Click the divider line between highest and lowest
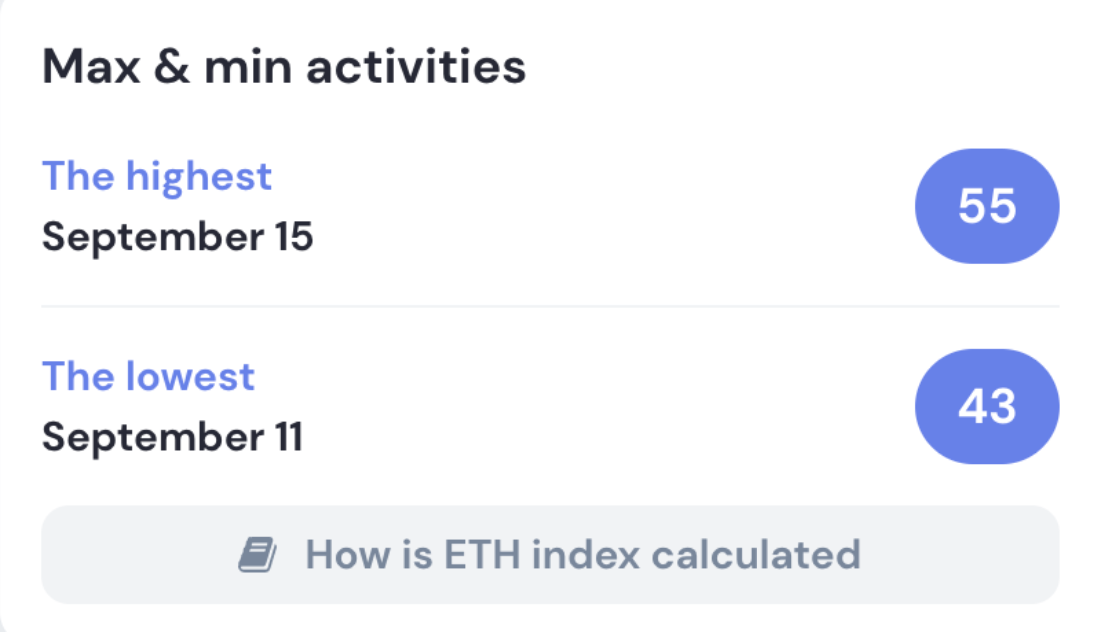The image size is (1094, 632). [550, 306]
